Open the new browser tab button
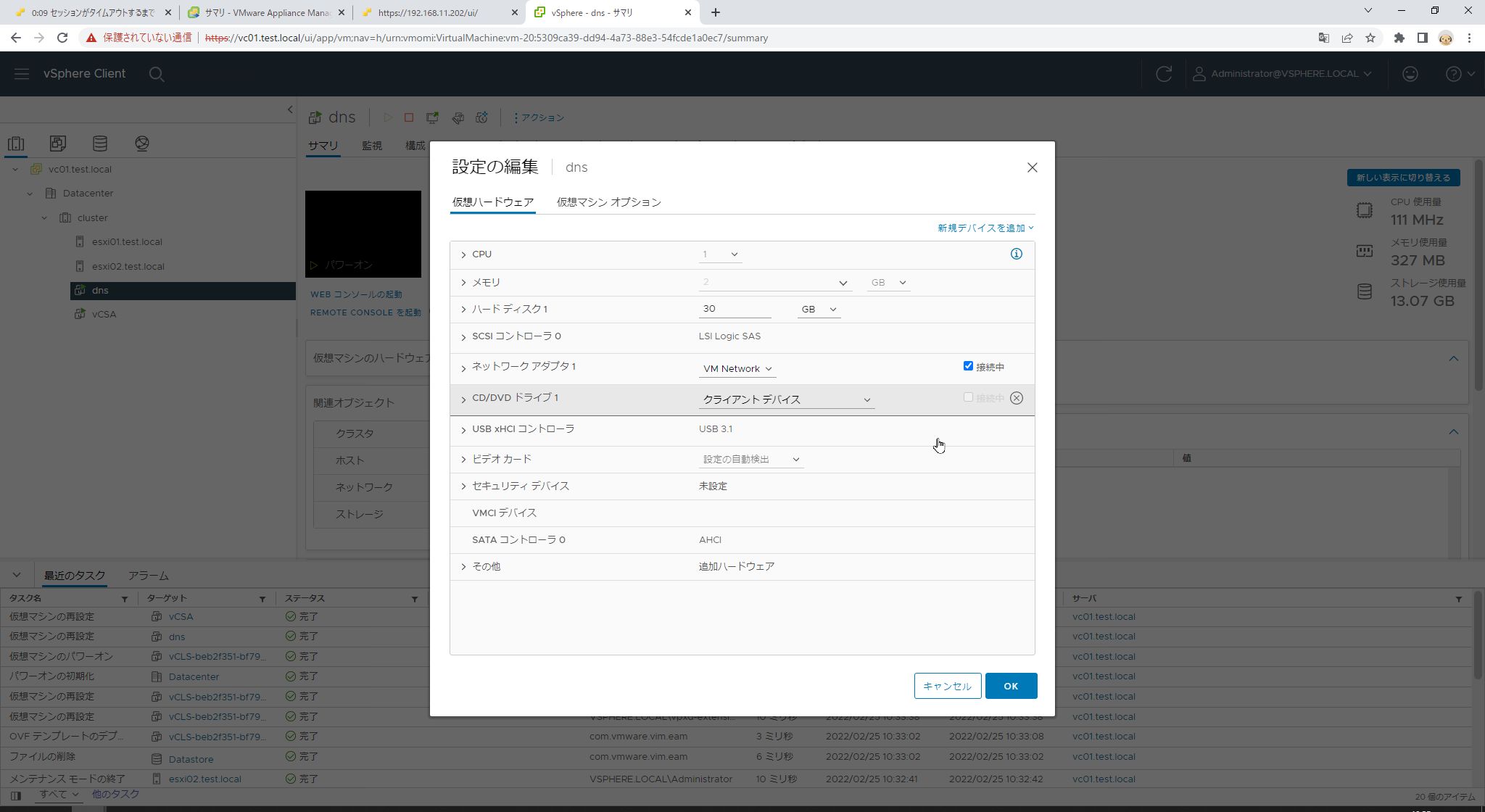Screen dimensions: 1485x812 point(716,12)
